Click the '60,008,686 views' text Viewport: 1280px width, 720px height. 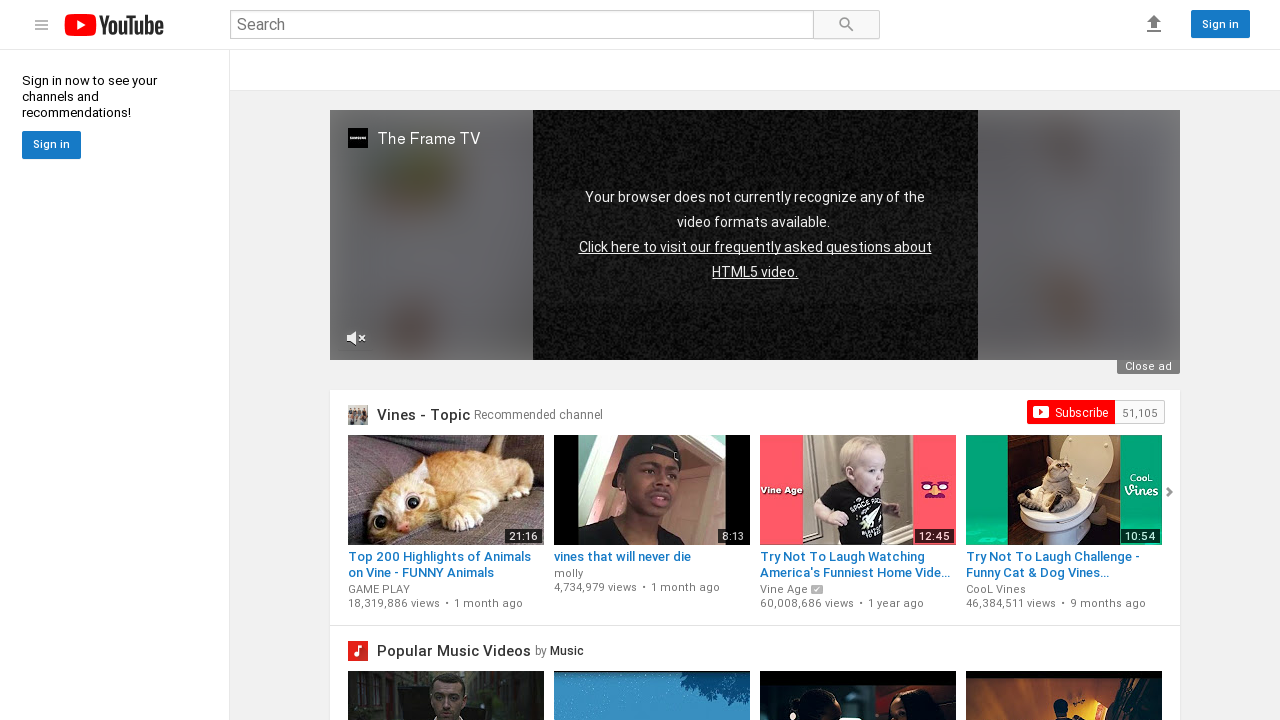tap(807, 603)
